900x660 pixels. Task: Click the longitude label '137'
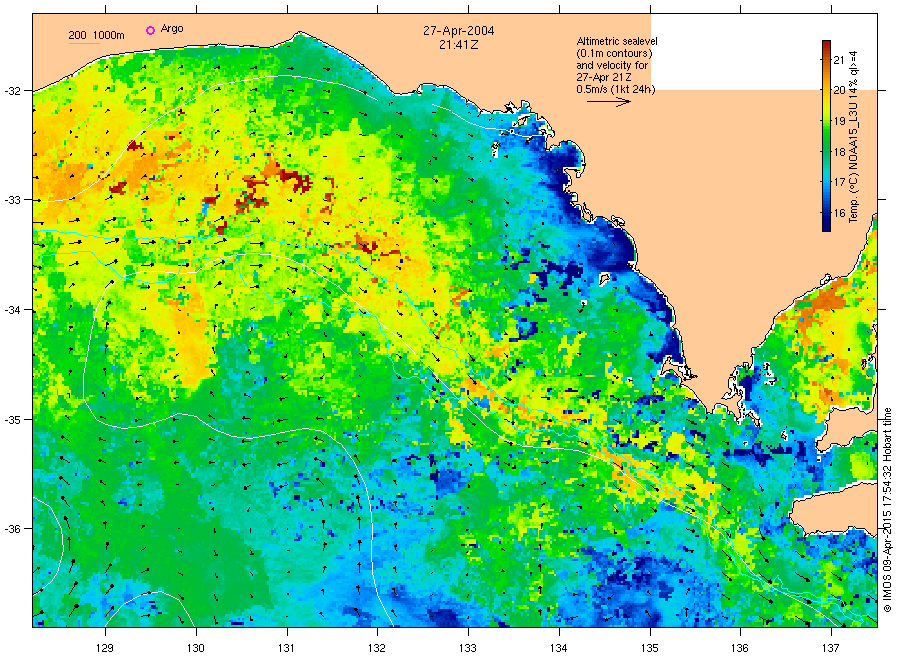[x=831, y=649]
